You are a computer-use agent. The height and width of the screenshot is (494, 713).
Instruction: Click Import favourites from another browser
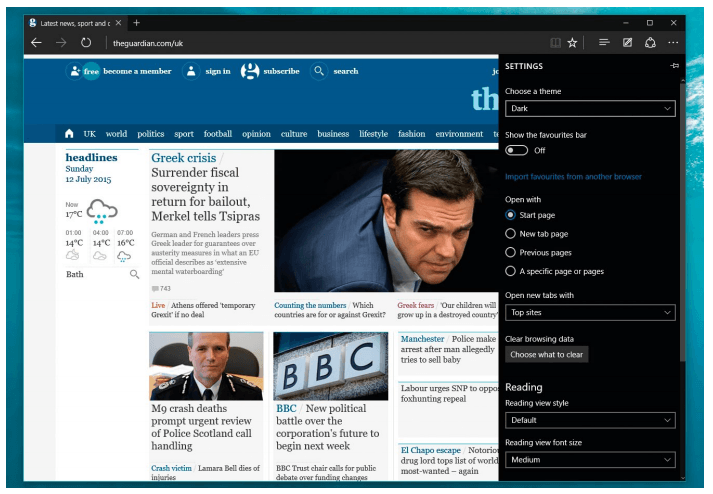573,176
